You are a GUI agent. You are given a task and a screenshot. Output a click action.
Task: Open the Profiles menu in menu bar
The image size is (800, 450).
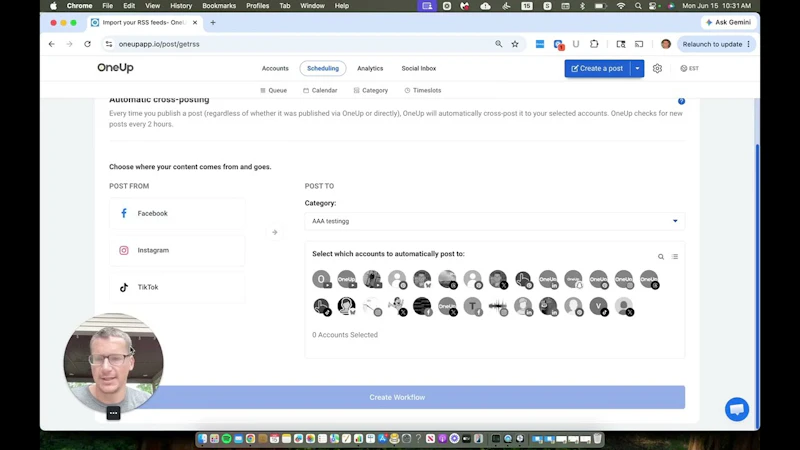(x=257, y=6)
